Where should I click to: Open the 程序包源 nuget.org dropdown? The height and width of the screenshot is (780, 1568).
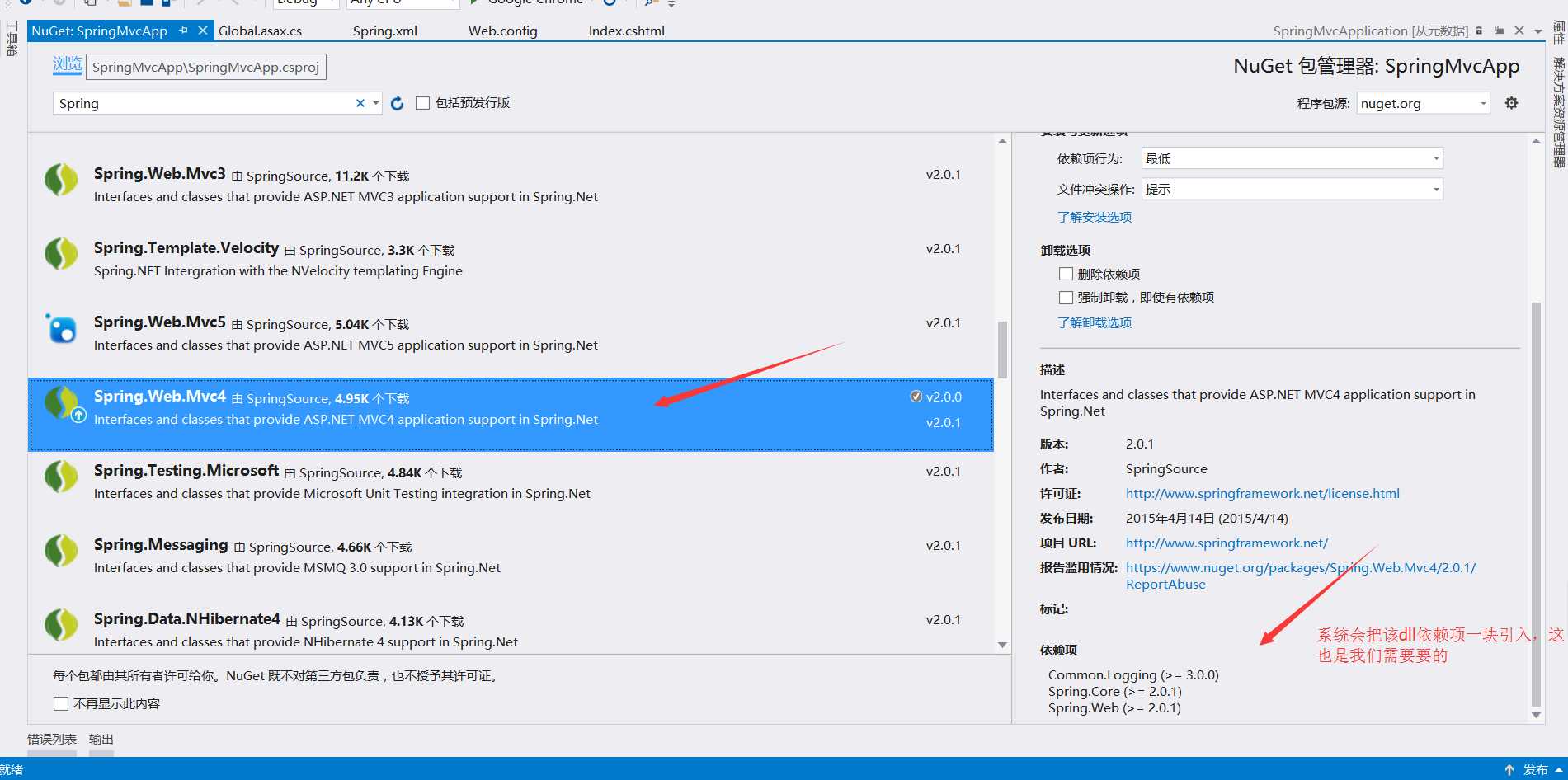[1423, 103]
